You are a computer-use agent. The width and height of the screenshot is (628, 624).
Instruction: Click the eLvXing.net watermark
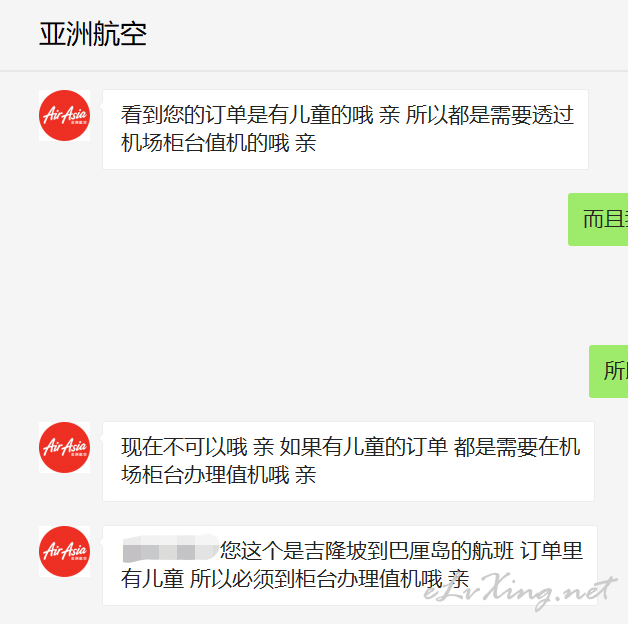click(x=521, y=591)
